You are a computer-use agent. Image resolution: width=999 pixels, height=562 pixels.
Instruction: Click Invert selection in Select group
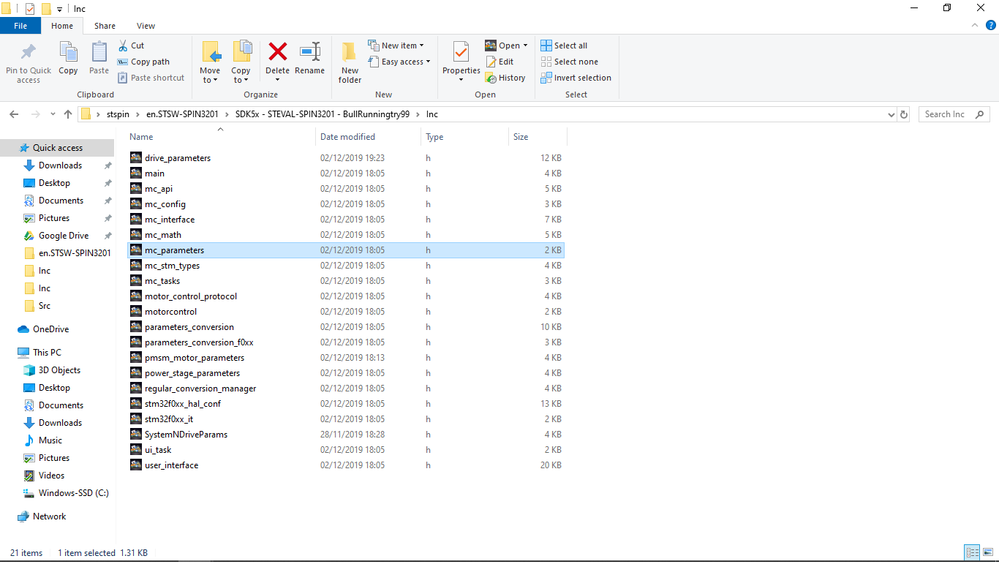(x=576, y=78)
